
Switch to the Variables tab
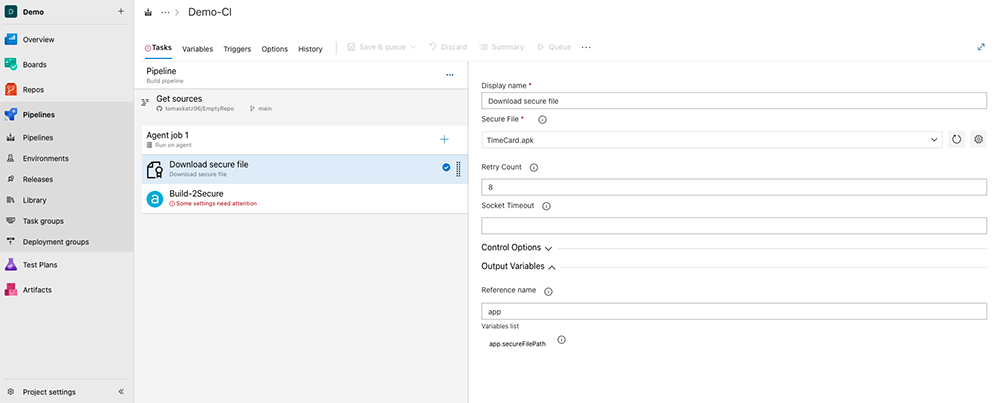click(197, 49)
